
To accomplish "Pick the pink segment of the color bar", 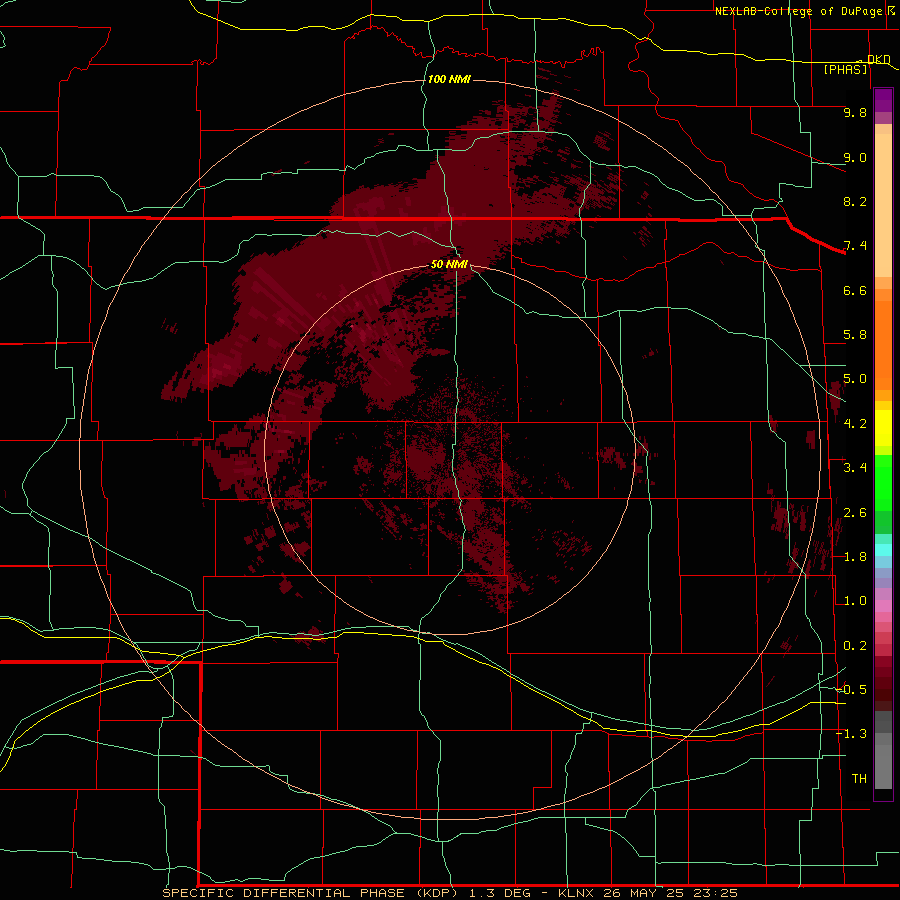I will click(883, 606).
